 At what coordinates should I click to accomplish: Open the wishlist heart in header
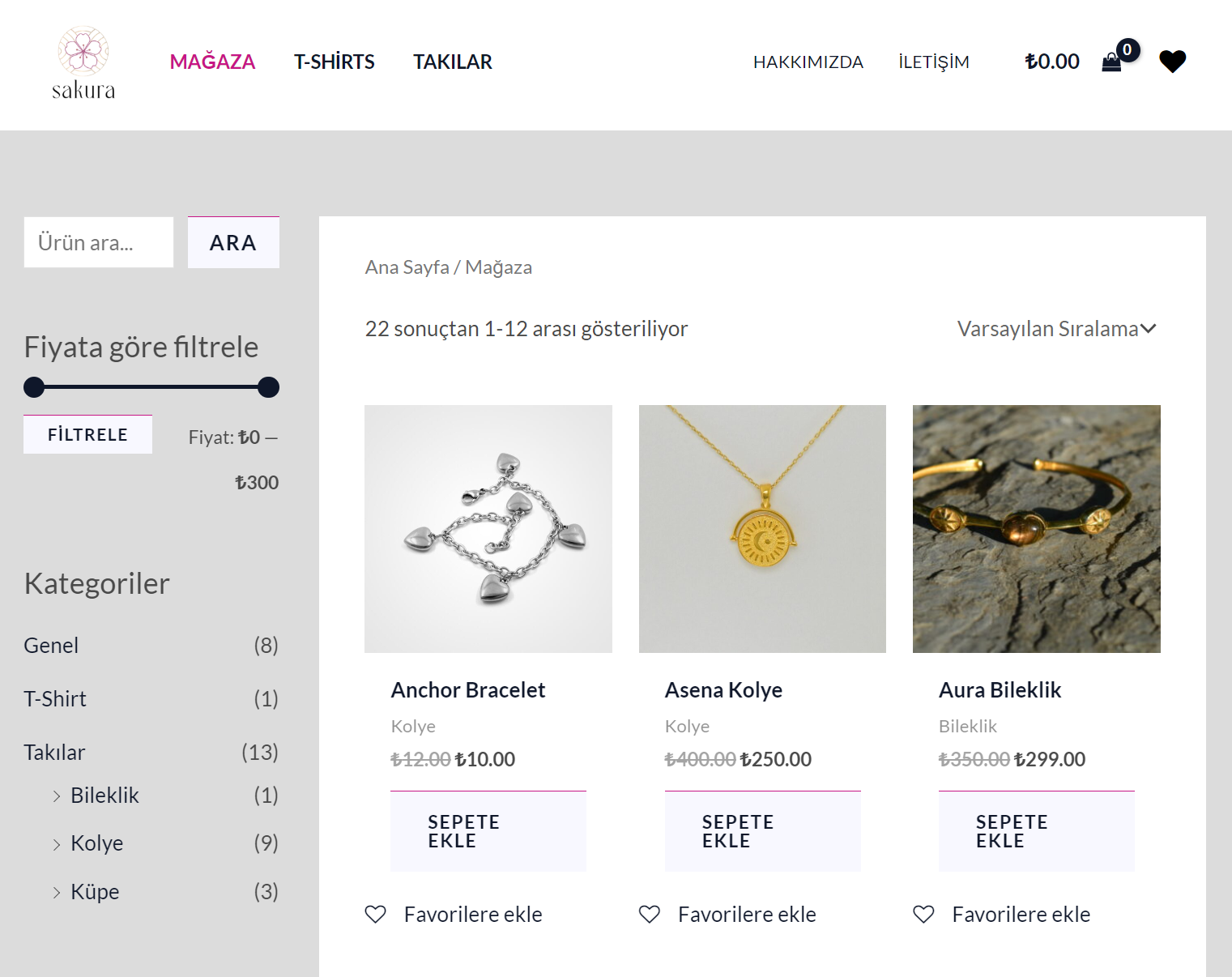(1172, 62)
